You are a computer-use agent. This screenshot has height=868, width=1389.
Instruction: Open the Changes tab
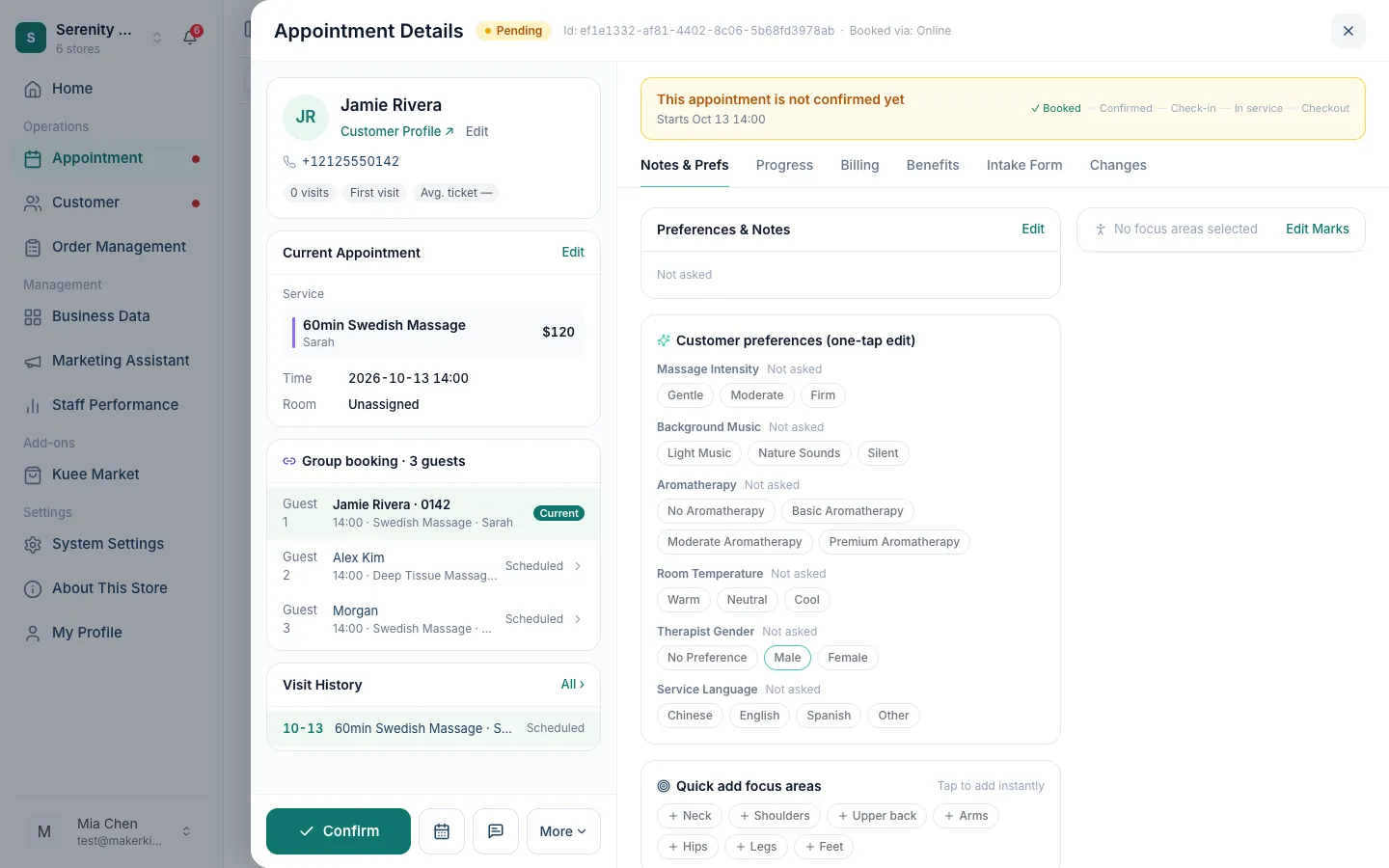point(1118,165)
